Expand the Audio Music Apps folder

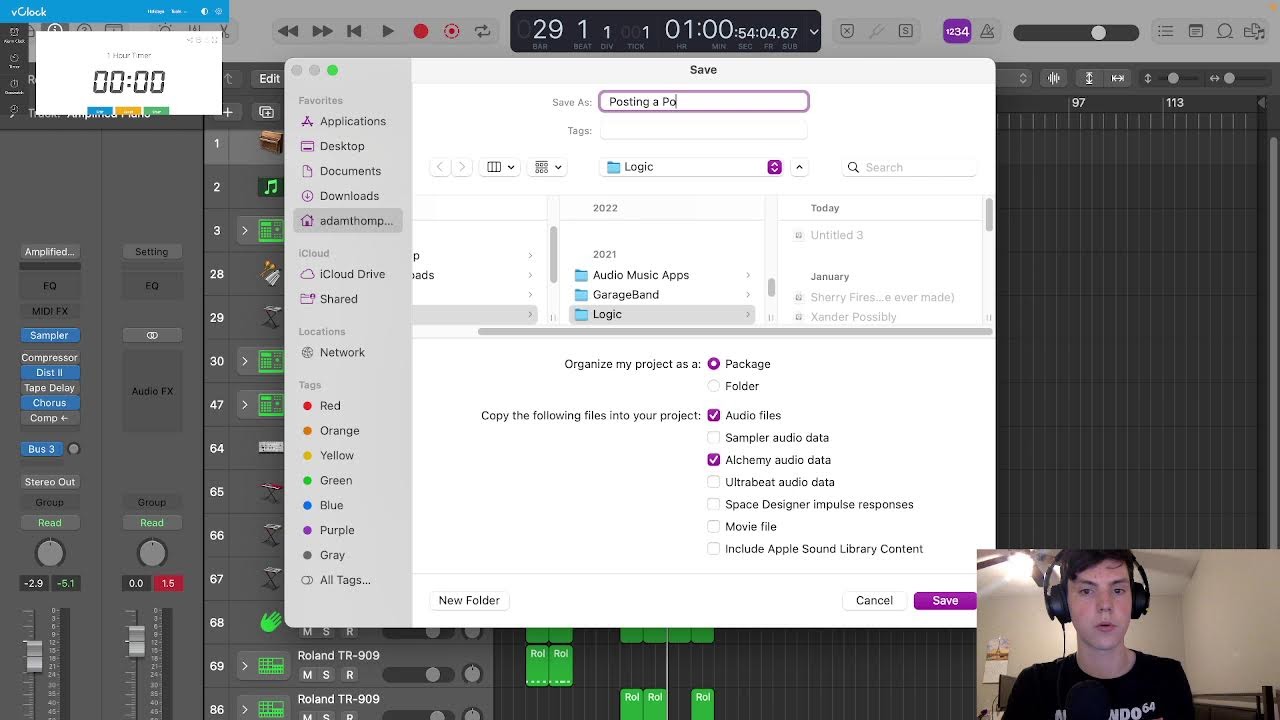point(748,275)
